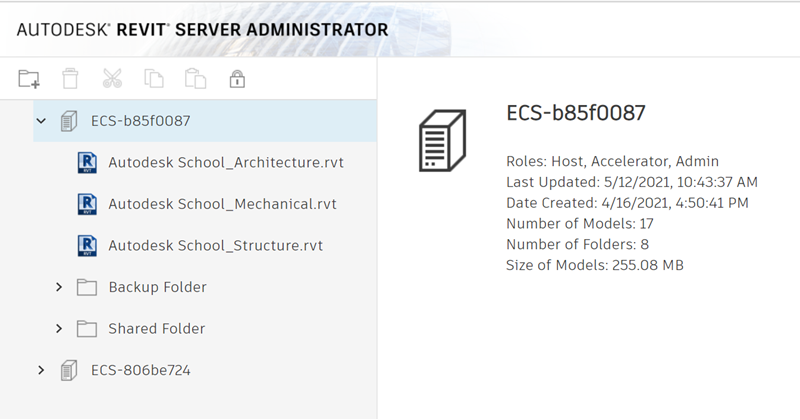Viewport: 800px width, 420px height.
Task: Collapse the ECS-b85f0087 server node
Action: click(x=41, y=121)
